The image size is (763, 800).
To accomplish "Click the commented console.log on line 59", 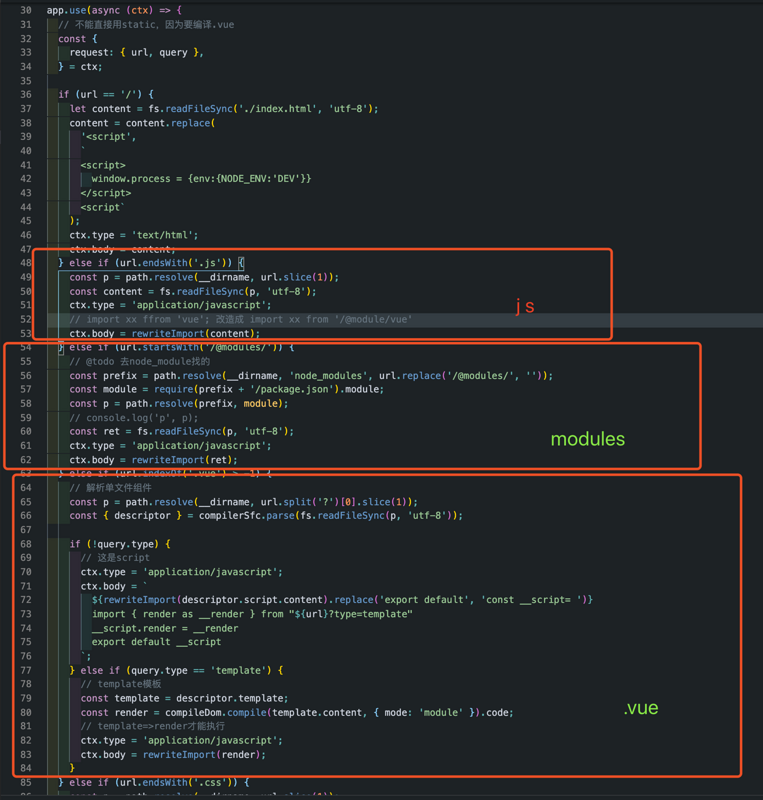I will (134, 418).
